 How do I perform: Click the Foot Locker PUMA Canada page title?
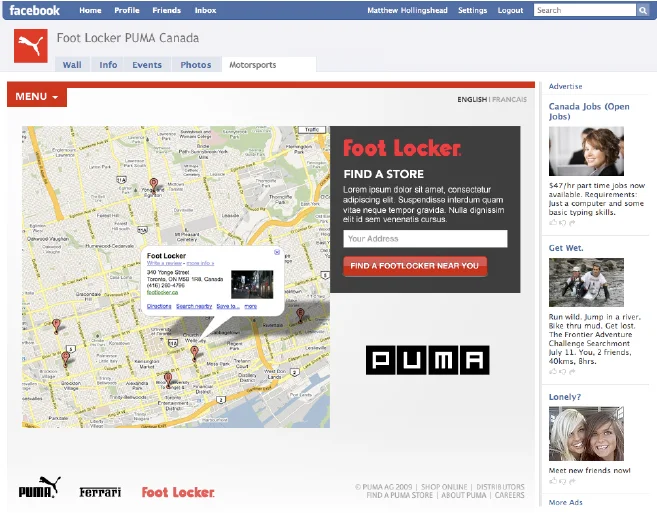(x=128, y=38)
